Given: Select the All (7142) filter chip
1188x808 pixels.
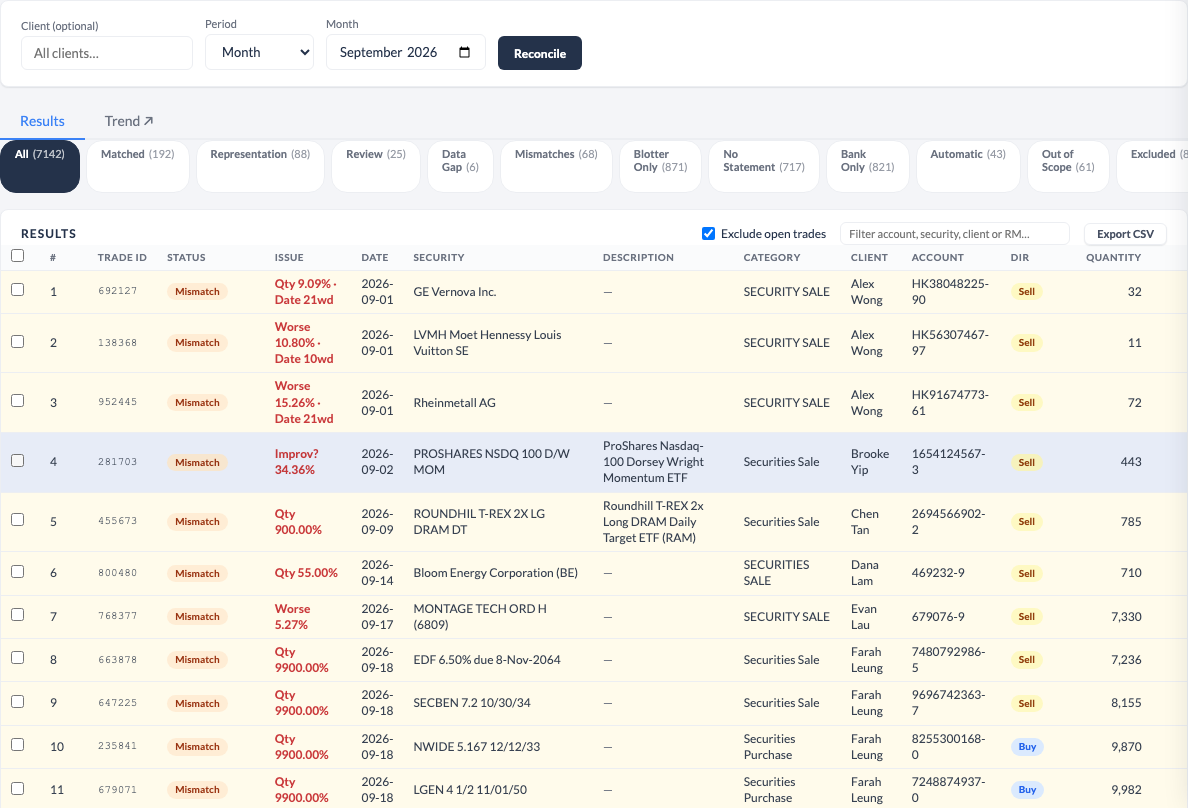Looking at the screenshot, I should pyautogui.click(x=40, y=166).
